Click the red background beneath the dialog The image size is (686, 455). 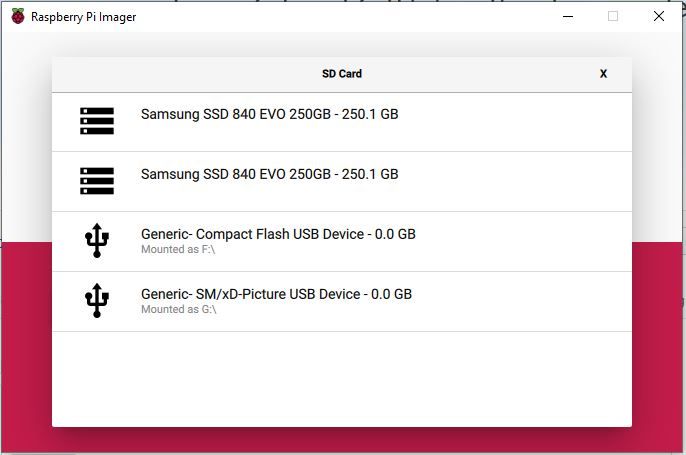pyautogui.click(x=341, y=442)
